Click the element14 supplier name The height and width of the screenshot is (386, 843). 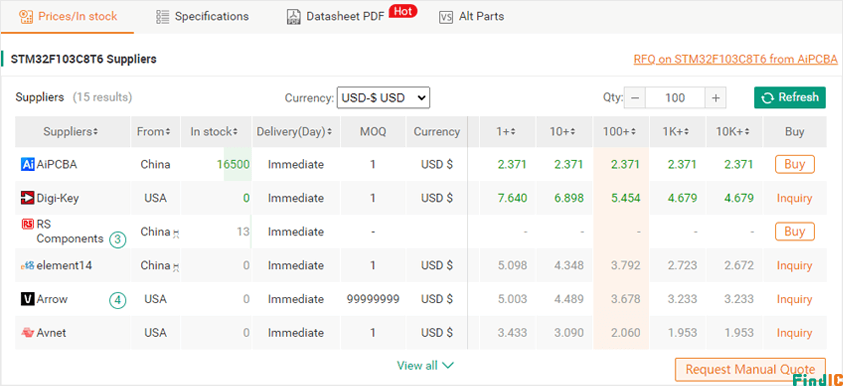tap(64, 266)
